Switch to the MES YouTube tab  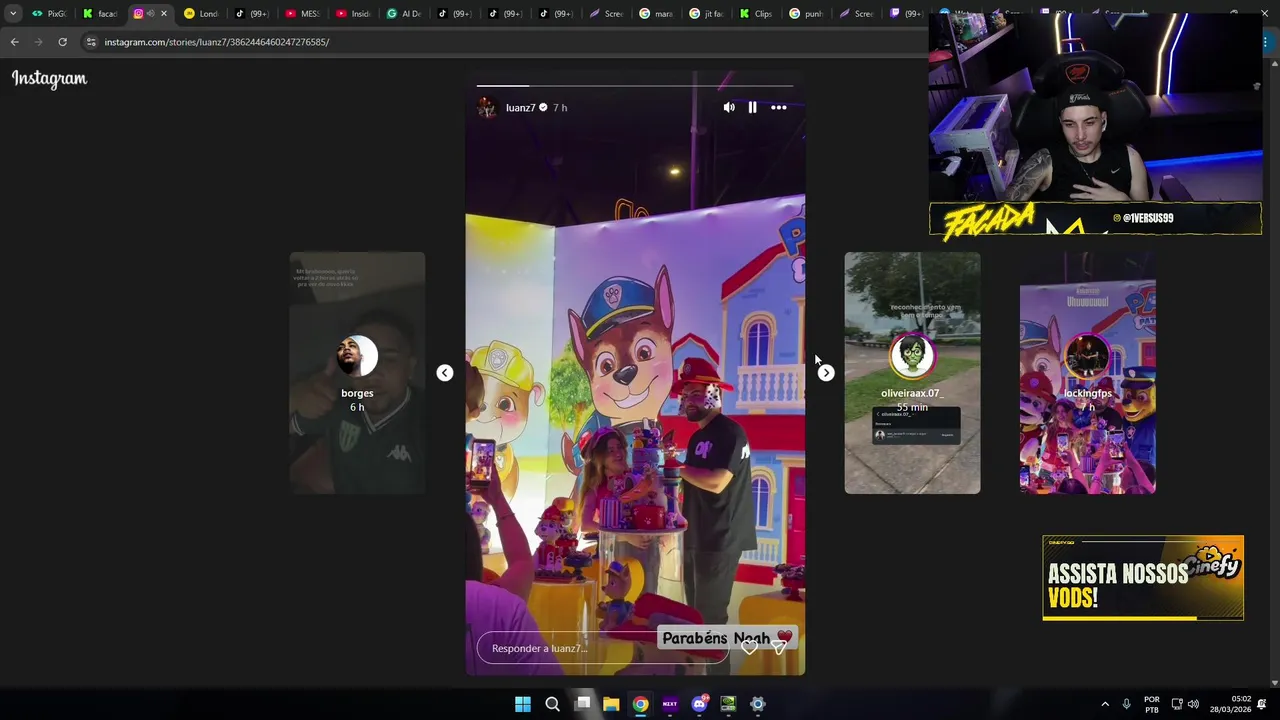click(x=303, y=14)
